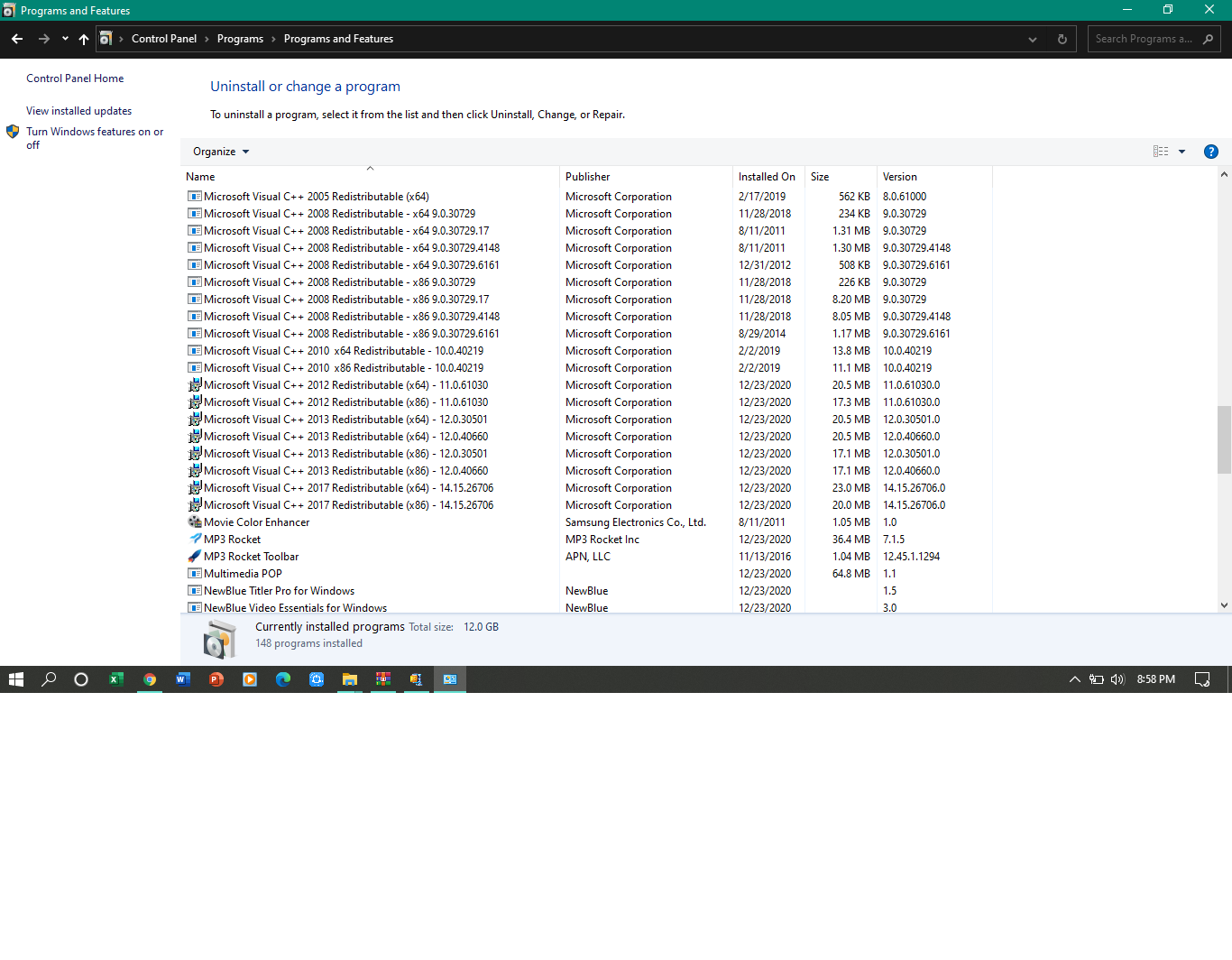Open the address bar history dropdown arrow

(1032, 39)
